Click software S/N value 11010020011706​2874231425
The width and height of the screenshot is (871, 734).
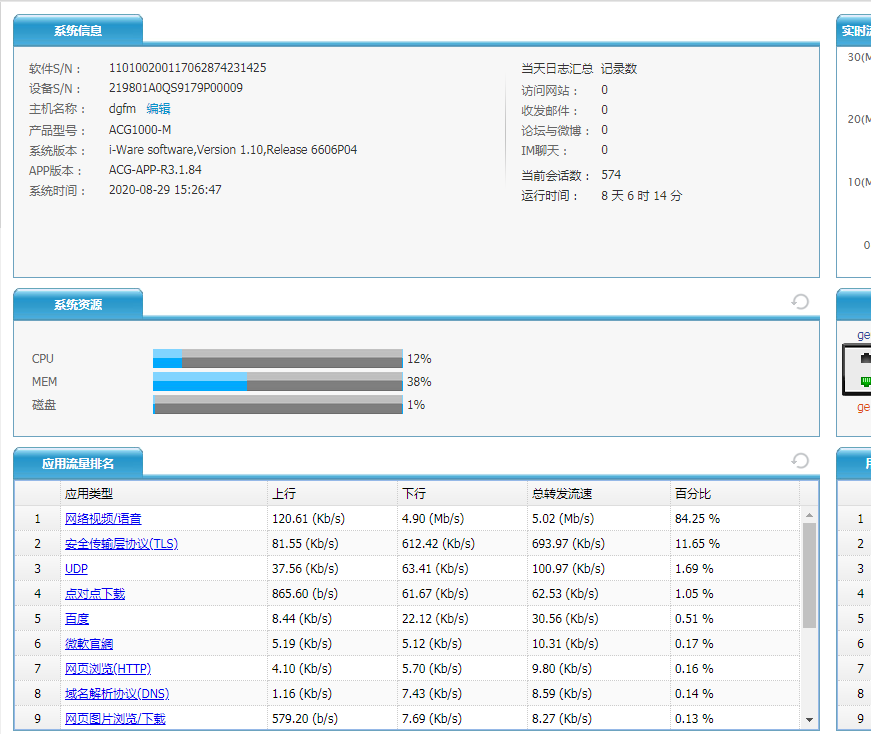[188, 68]
